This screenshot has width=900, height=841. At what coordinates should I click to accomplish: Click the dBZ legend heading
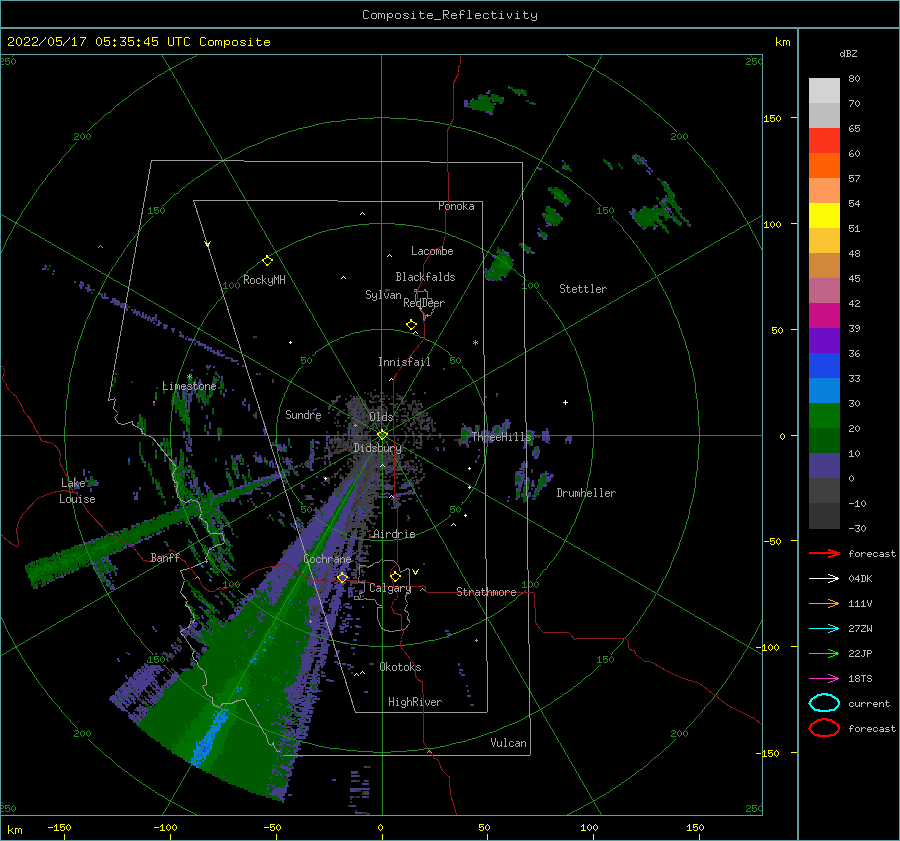(x=848, y=53)
